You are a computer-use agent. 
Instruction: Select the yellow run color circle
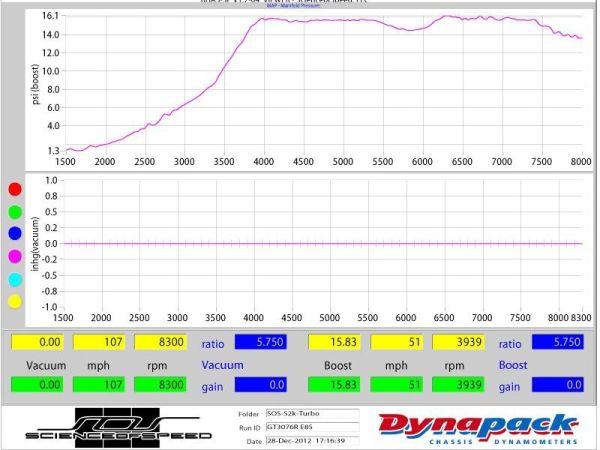tap(15, 302)
